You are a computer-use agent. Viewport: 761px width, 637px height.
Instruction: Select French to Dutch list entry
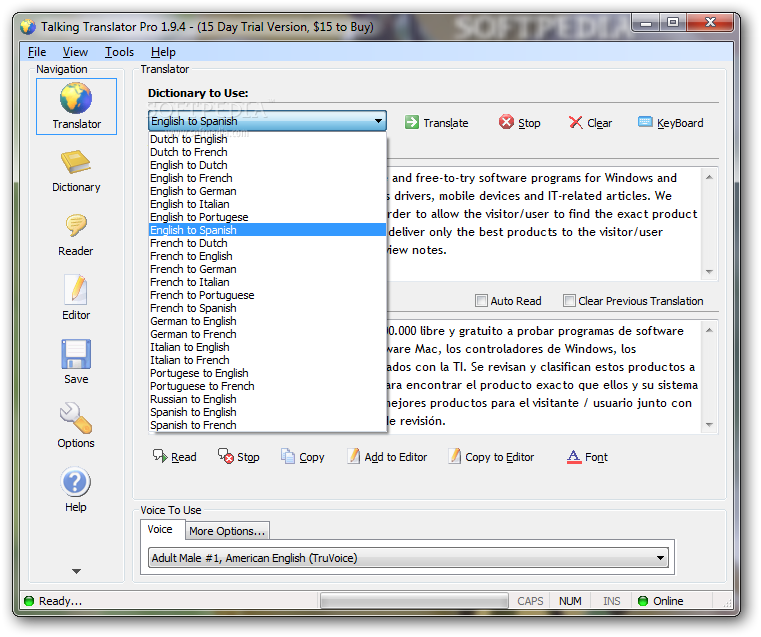267,243
